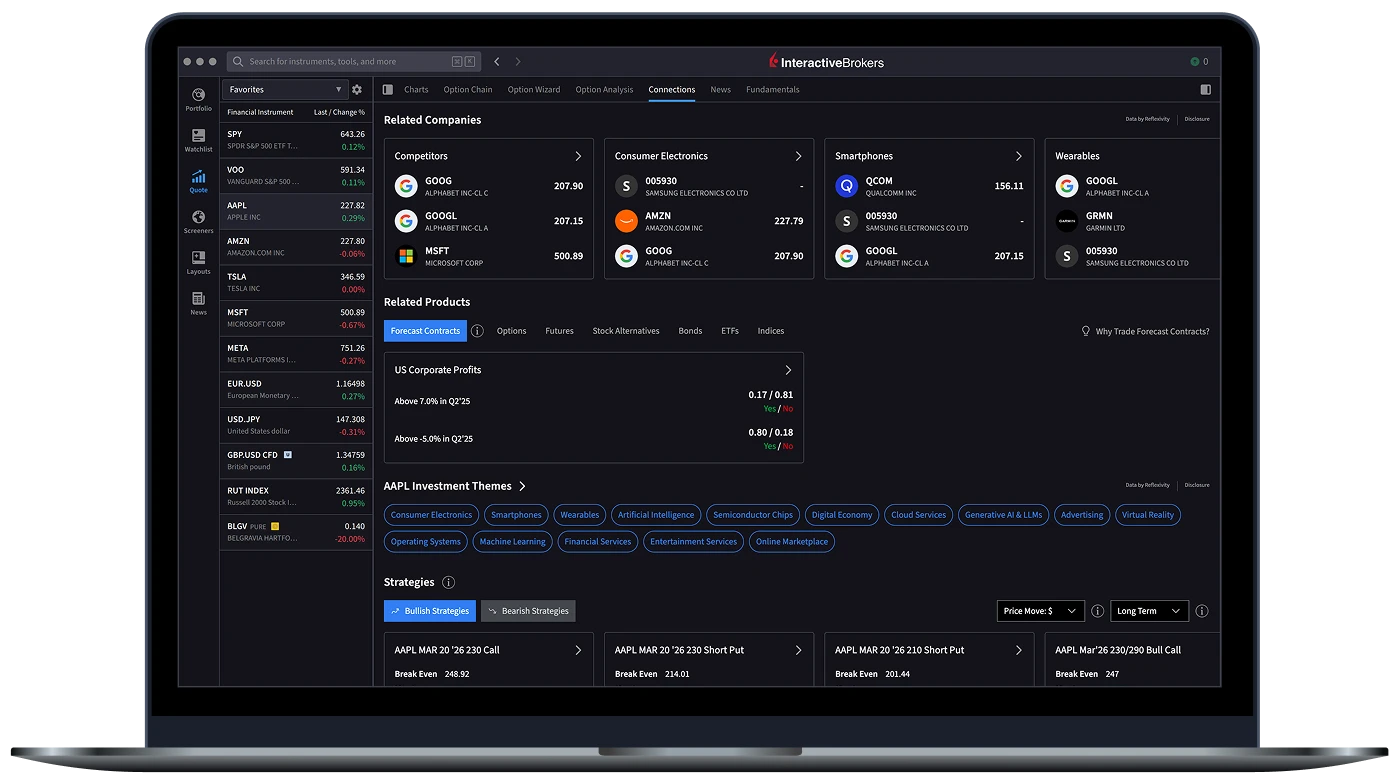Image resolution: width=1398 pixels, height=783 pixels.
Task: Select Bullish Strategies
Action: click(x=430, y=611)
